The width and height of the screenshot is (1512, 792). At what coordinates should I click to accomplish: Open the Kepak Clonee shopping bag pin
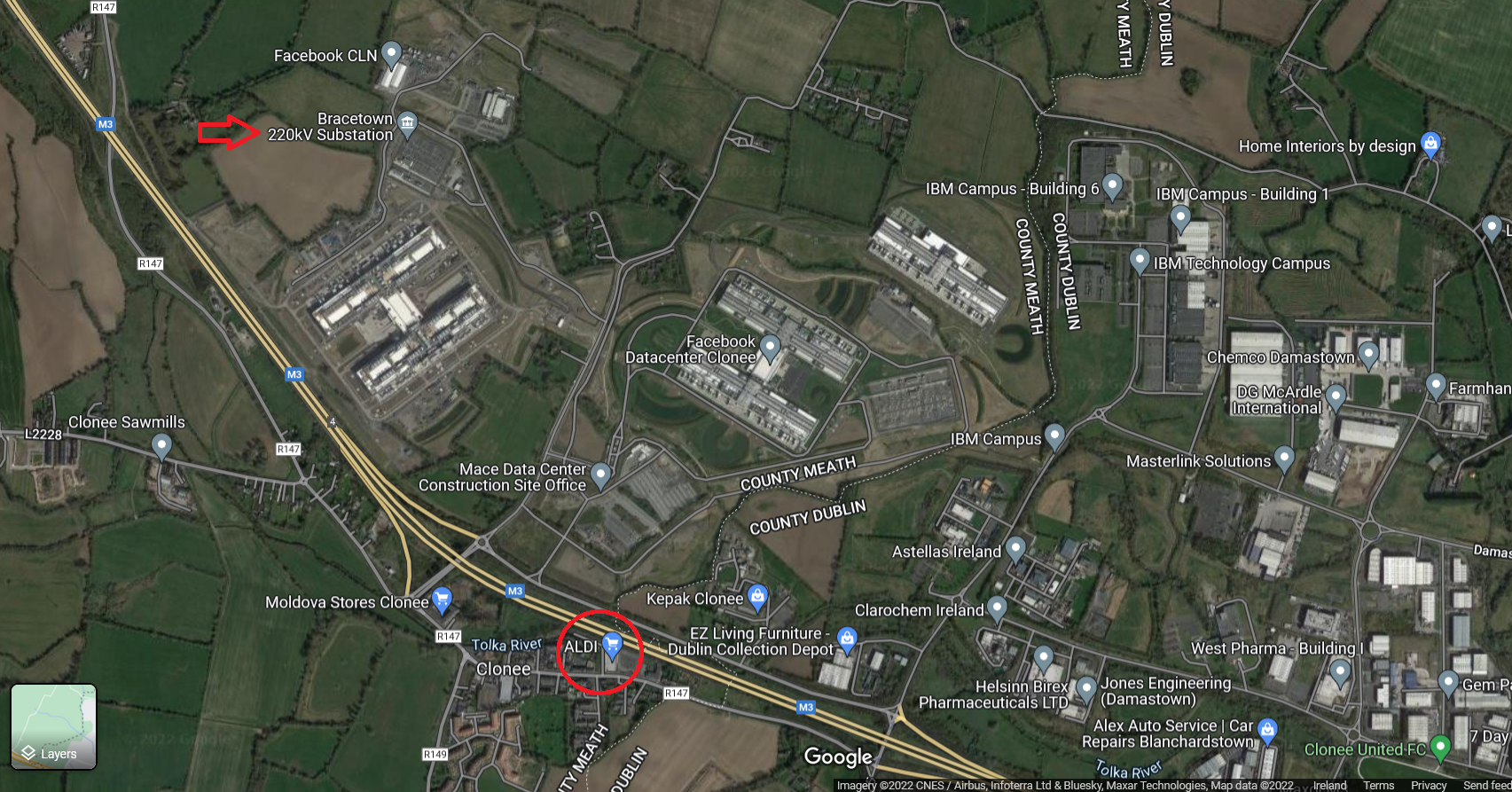(757, 598)
